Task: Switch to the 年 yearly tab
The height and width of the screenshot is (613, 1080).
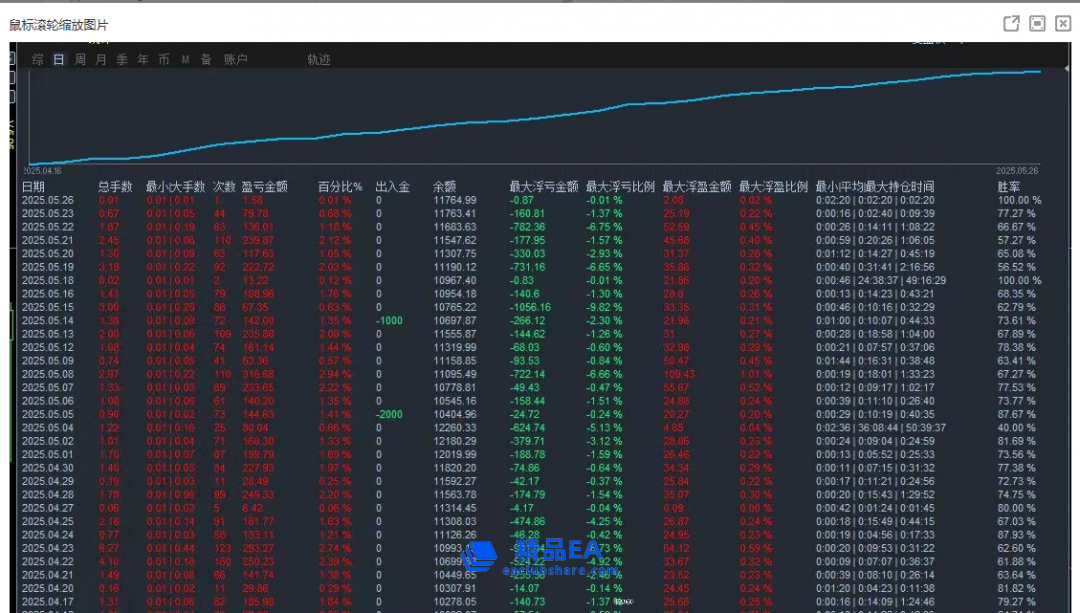Action: tap(143, 60)
